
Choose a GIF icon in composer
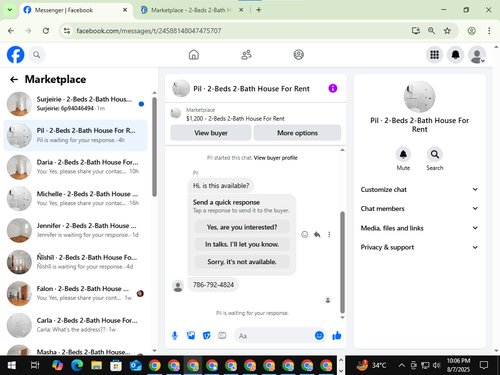[222, 336]
